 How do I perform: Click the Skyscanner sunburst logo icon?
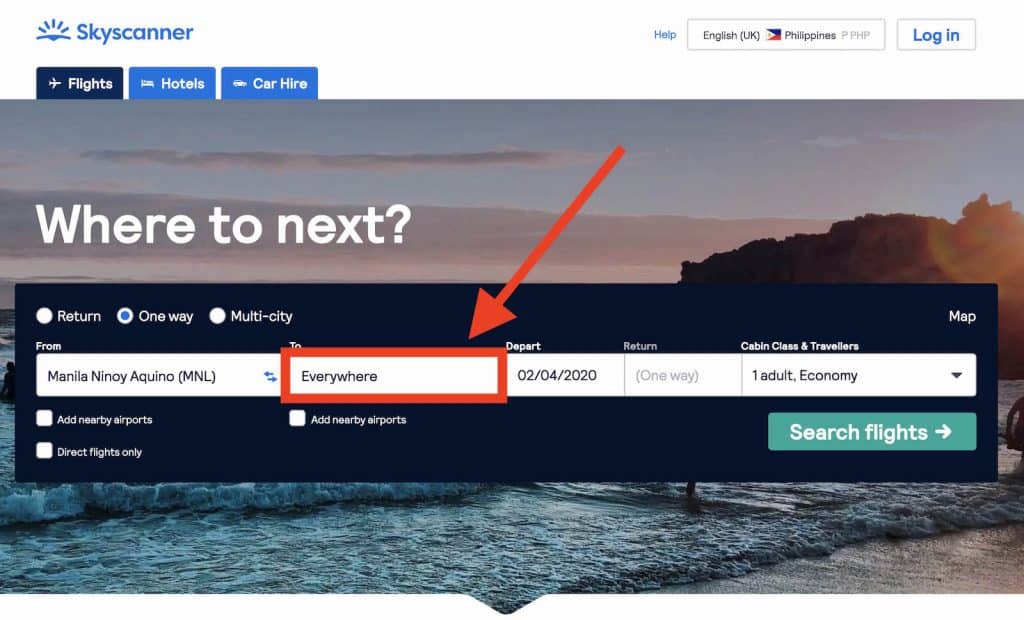[53, 31]
